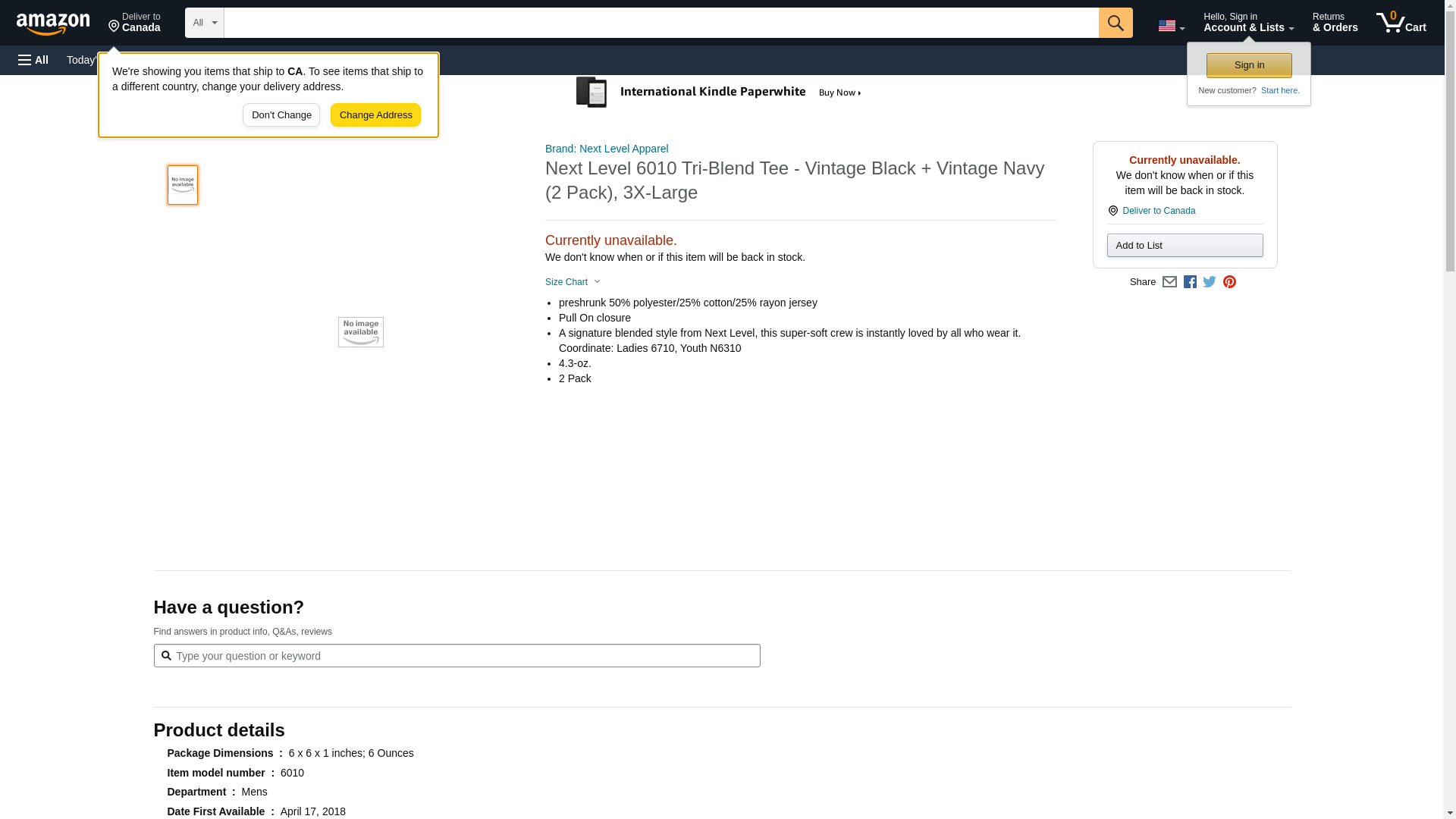Open the US flag language selector
This screenshot has height=819, width=1456.
[1171, 26]
